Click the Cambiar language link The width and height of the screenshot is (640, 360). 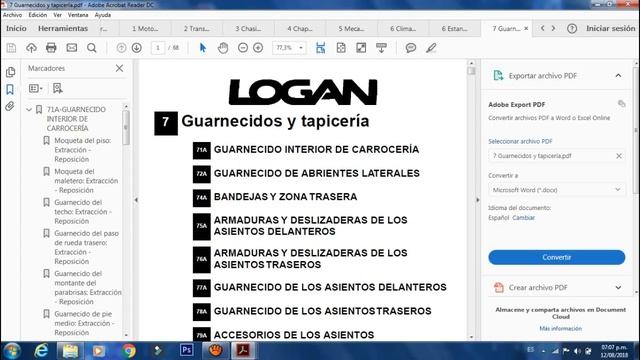(523, 218)
